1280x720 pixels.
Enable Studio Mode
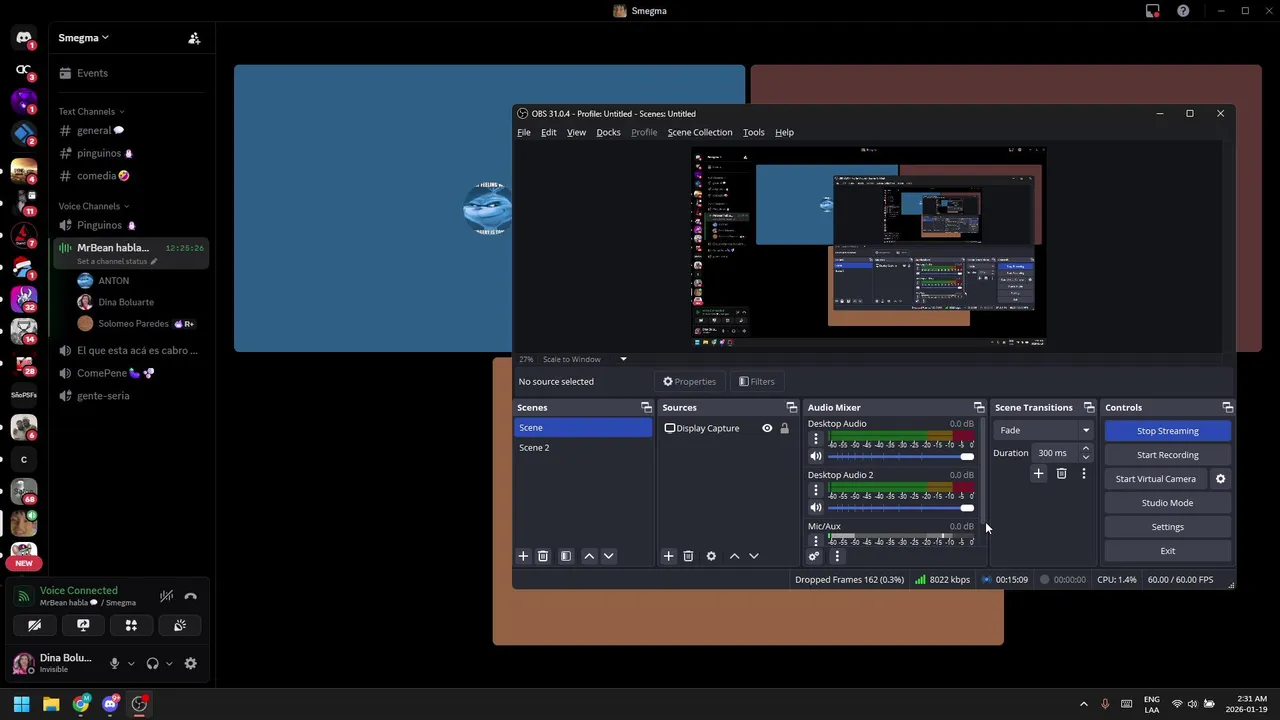point(1167,503)
